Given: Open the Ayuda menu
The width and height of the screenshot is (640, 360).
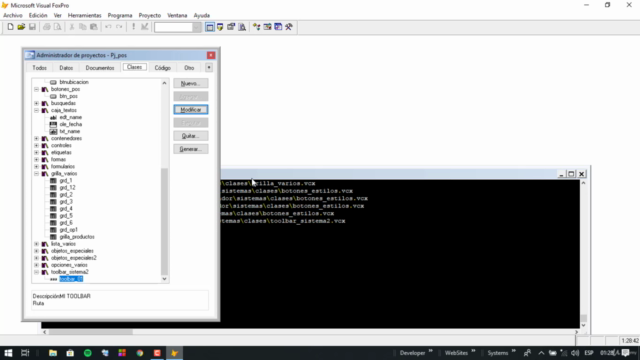Looking at the screenshot, I should point(202,16).
